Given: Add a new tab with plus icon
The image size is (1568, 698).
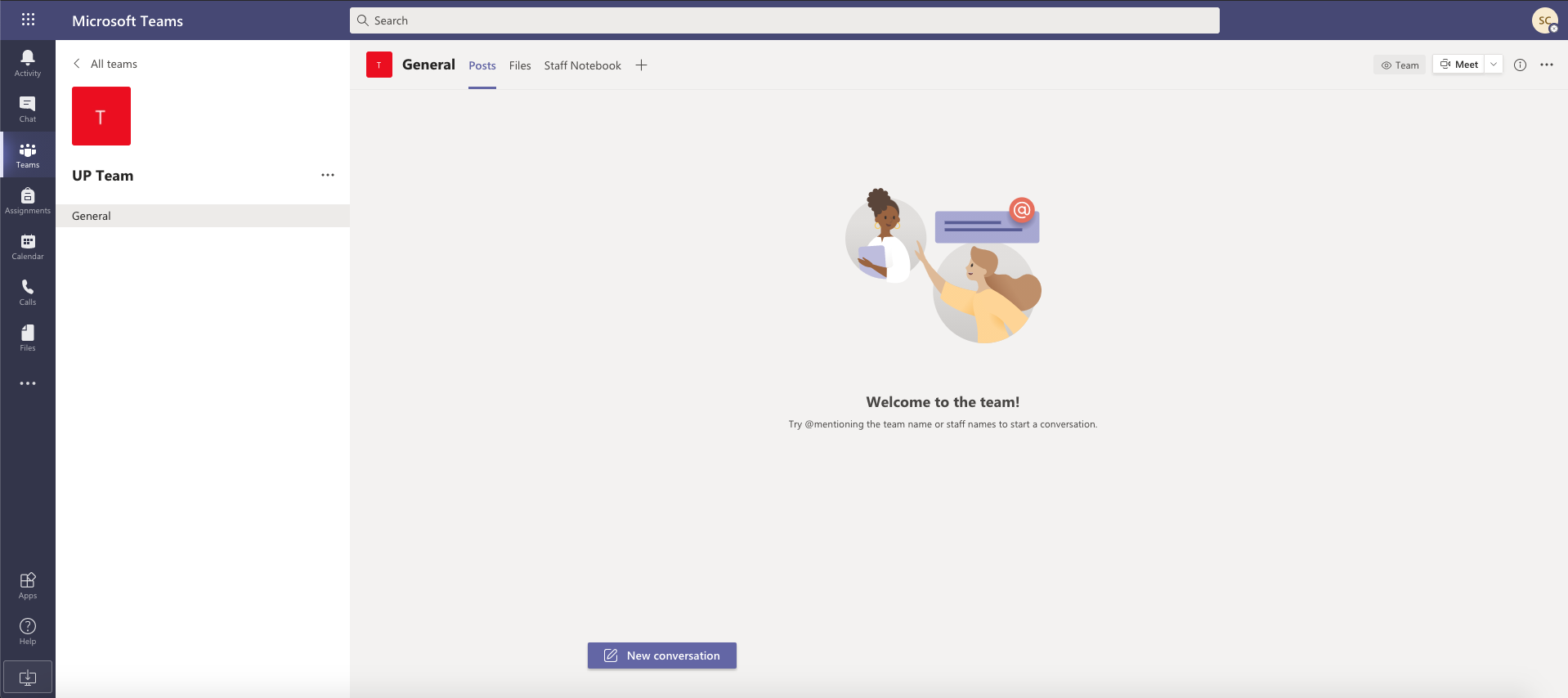Looking at the screenshot, I should [642, 65].
